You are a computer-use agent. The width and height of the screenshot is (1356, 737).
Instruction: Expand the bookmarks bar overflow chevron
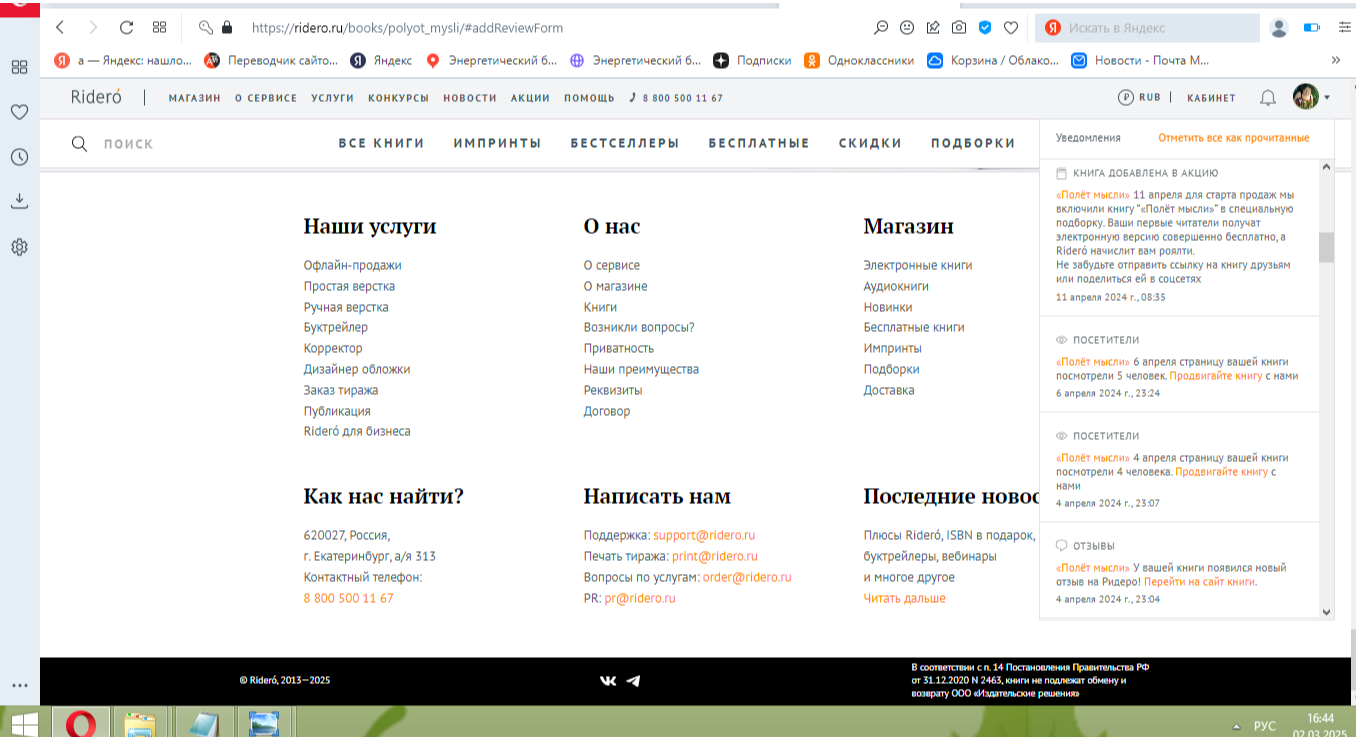[x=1335, y=60]
